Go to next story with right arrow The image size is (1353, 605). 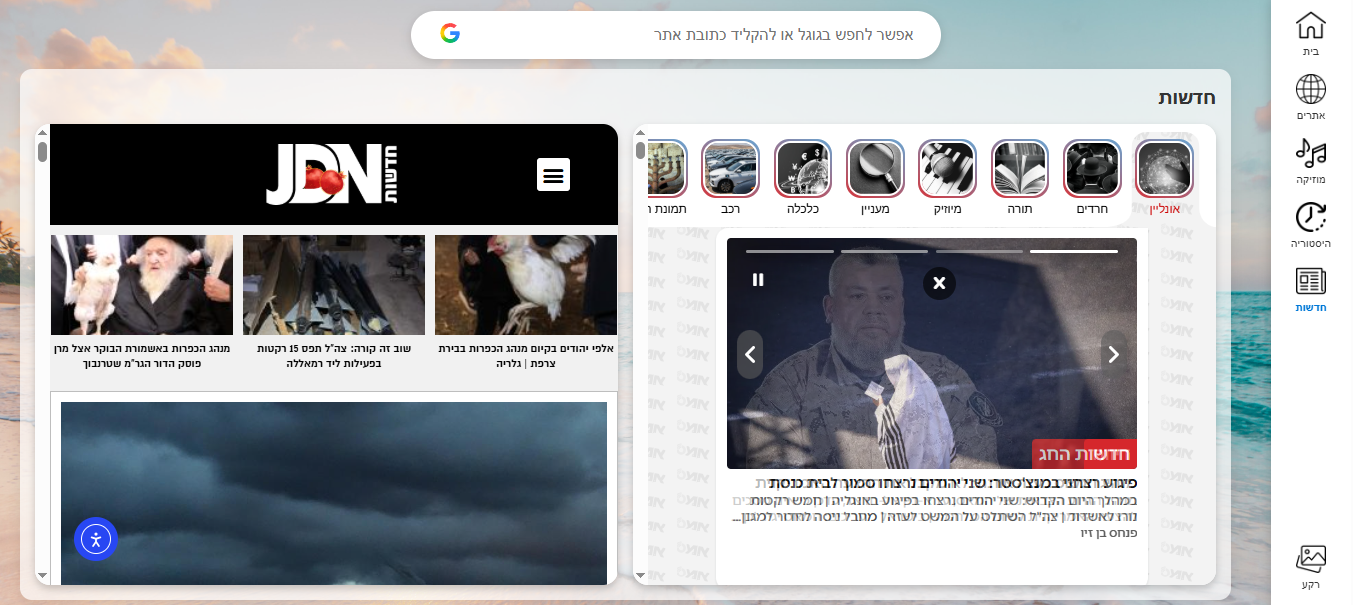1113,354
